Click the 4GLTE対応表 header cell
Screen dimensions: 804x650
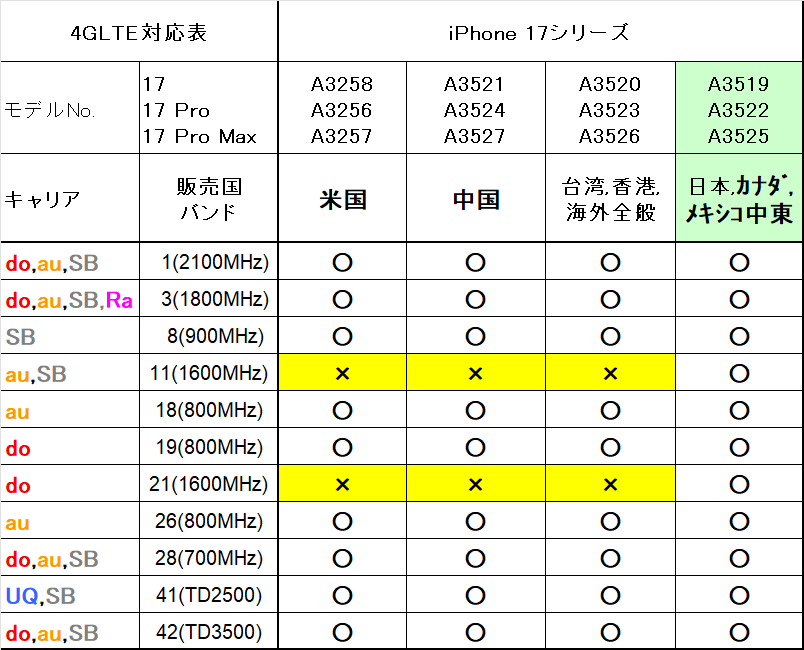pos(139,32)
